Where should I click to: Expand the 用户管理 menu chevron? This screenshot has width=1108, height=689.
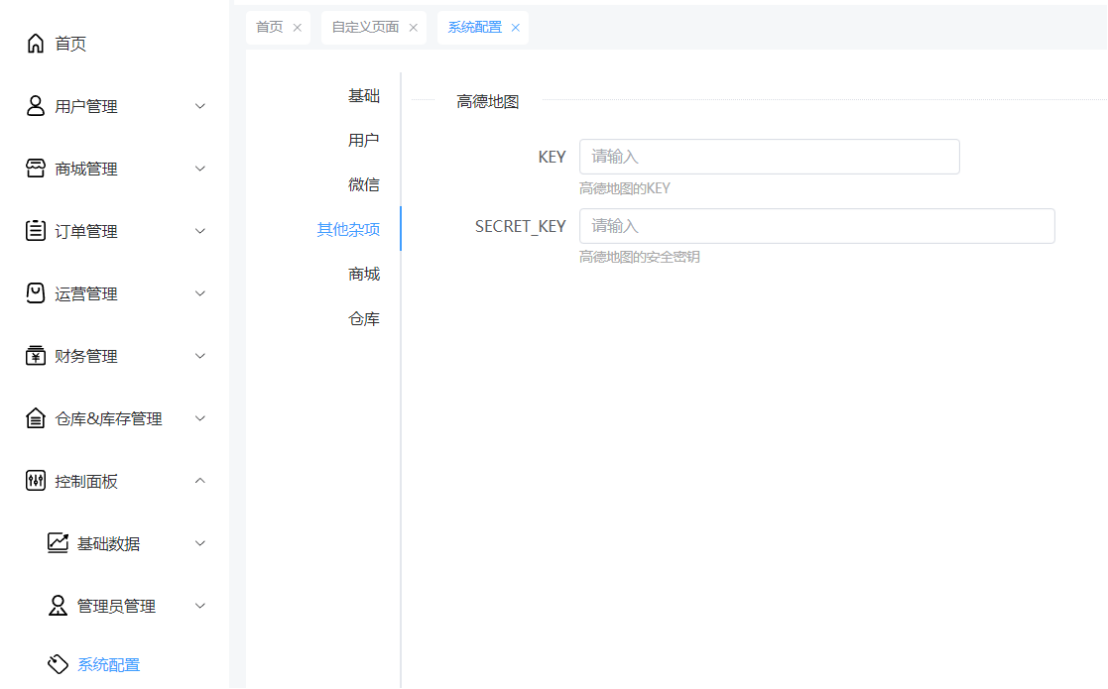point(200,106)
